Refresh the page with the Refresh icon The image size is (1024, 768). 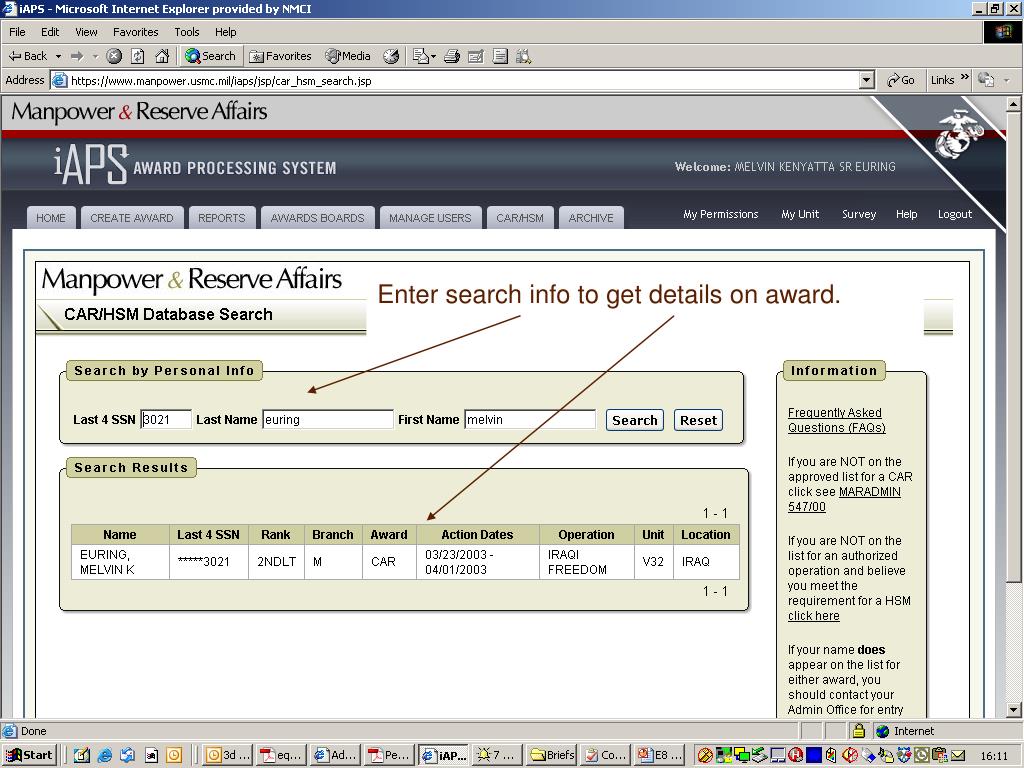click(x=138, y=56)
